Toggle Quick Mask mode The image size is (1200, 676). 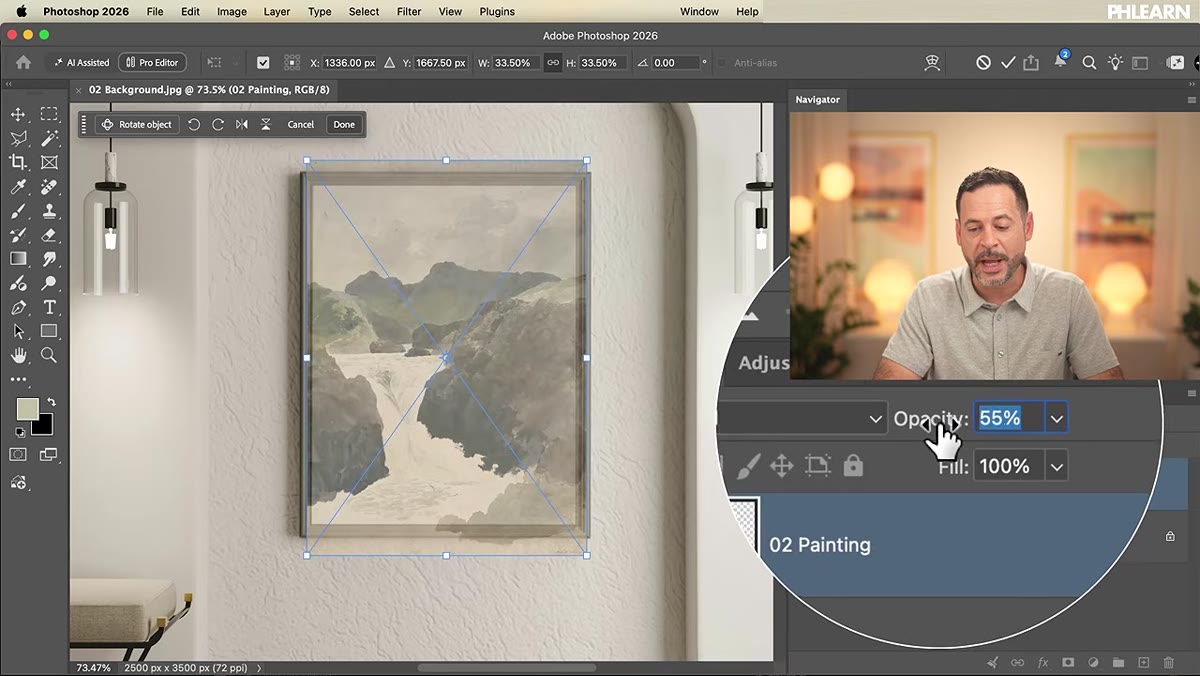[18, 455]
